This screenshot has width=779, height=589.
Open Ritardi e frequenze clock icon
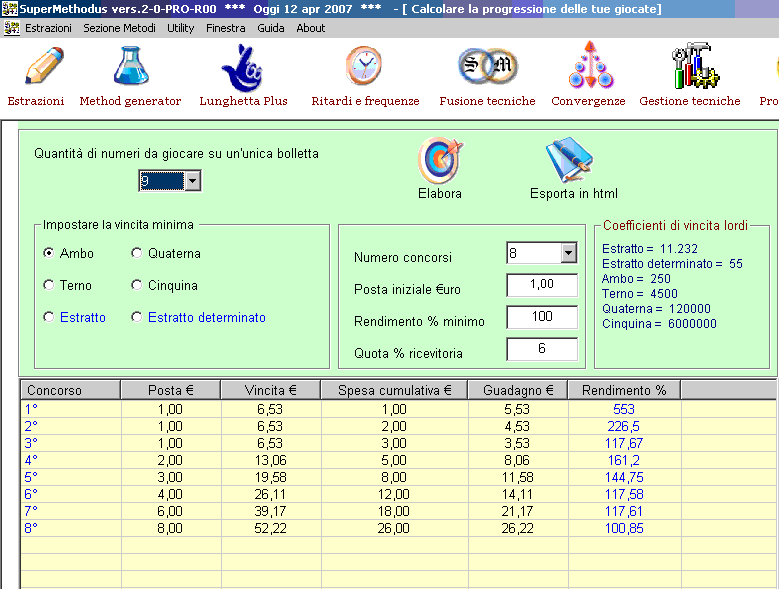click(x=364, y=65)
